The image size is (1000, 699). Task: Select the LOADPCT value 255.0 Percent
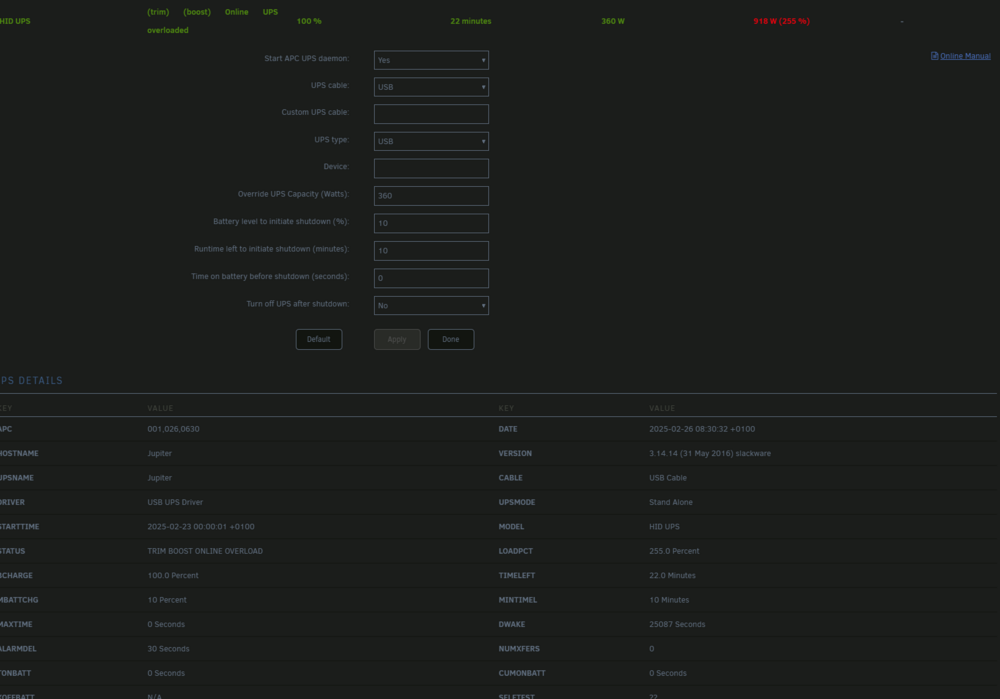coord(674,551)
